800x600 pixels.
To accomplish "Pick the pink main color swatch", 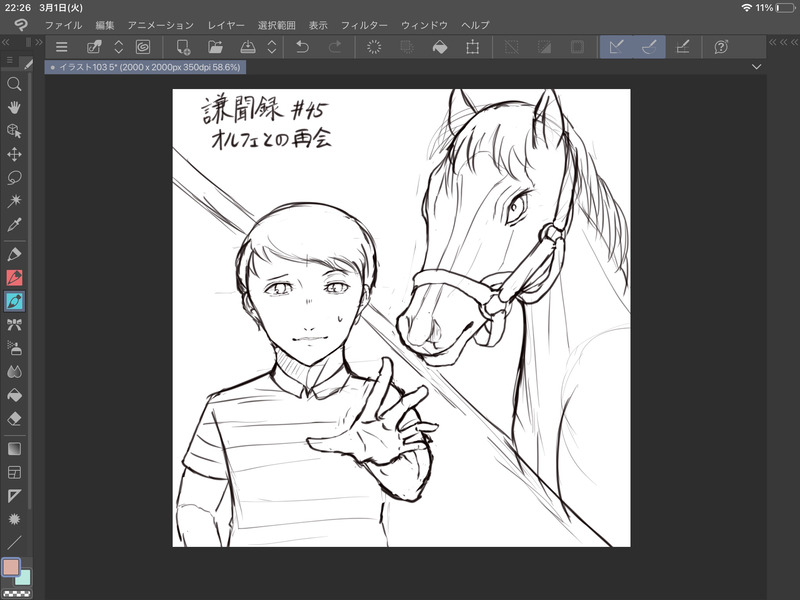I will point(11,567).
